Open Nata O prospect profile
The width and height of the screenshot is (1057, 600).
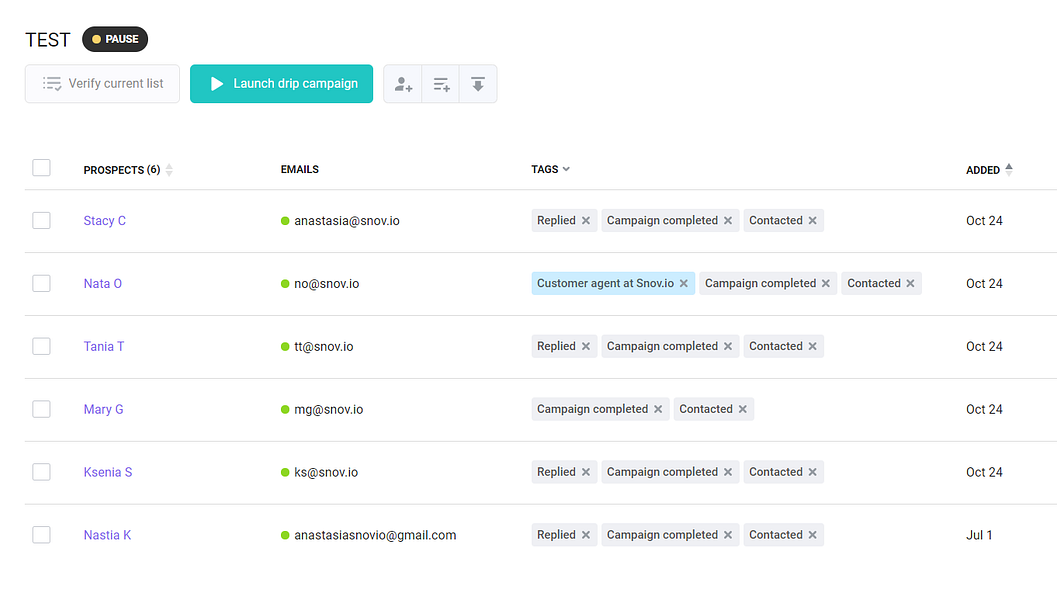click(x=103, y=284)
